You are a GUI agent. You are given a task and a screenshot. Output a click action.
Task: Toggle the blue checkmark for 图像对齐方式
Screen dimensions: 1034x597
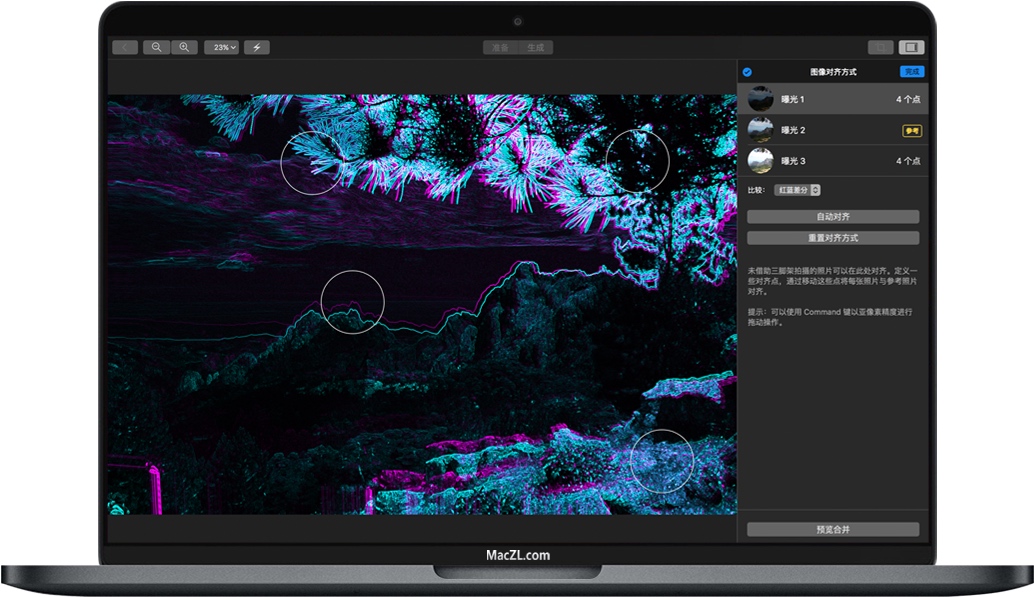[x=748, y=71]
